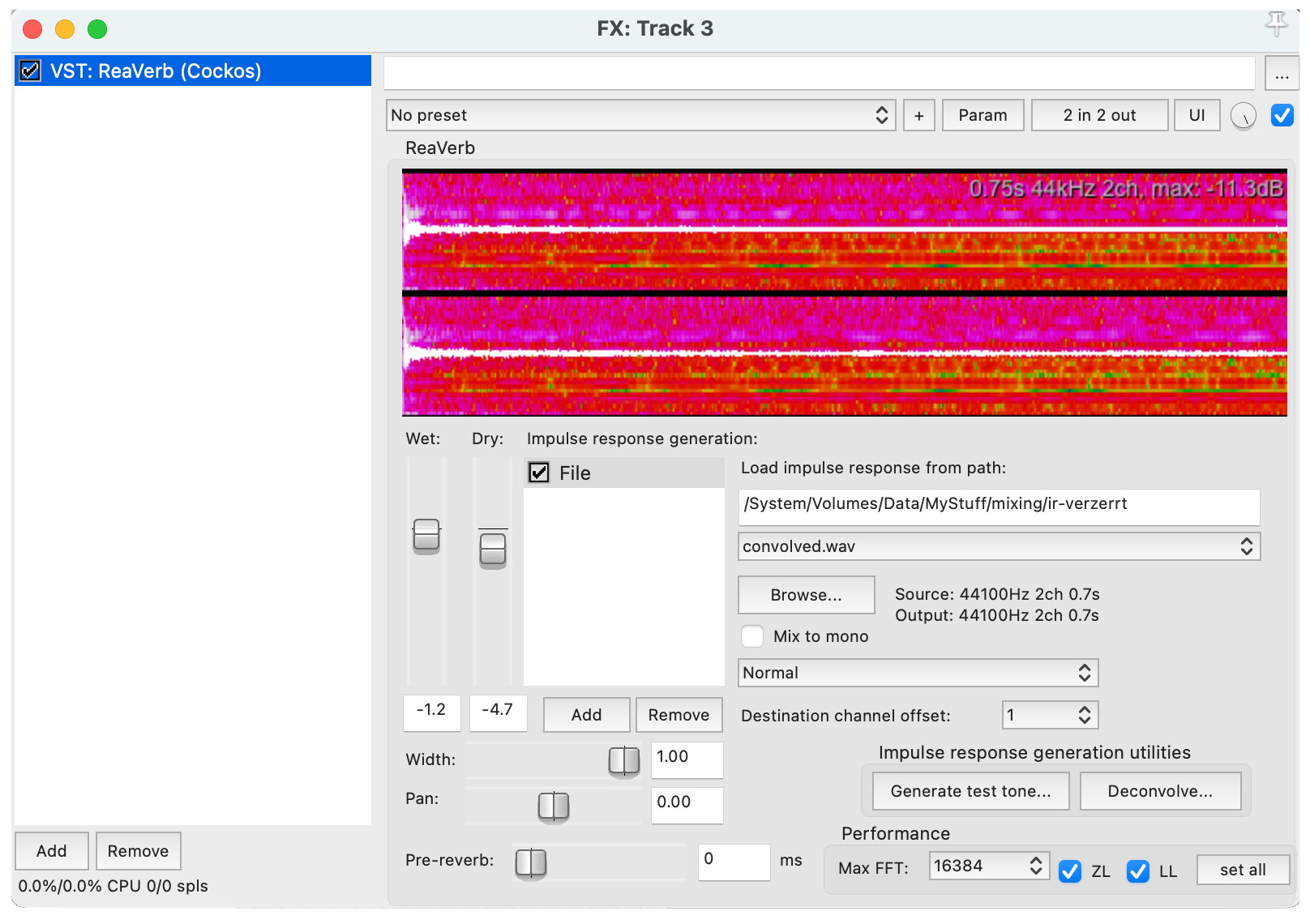The width and height of the screenshot is (1310, 924).
Task: Toggle the ZL performance option
Action: [x=1070, y=871]
